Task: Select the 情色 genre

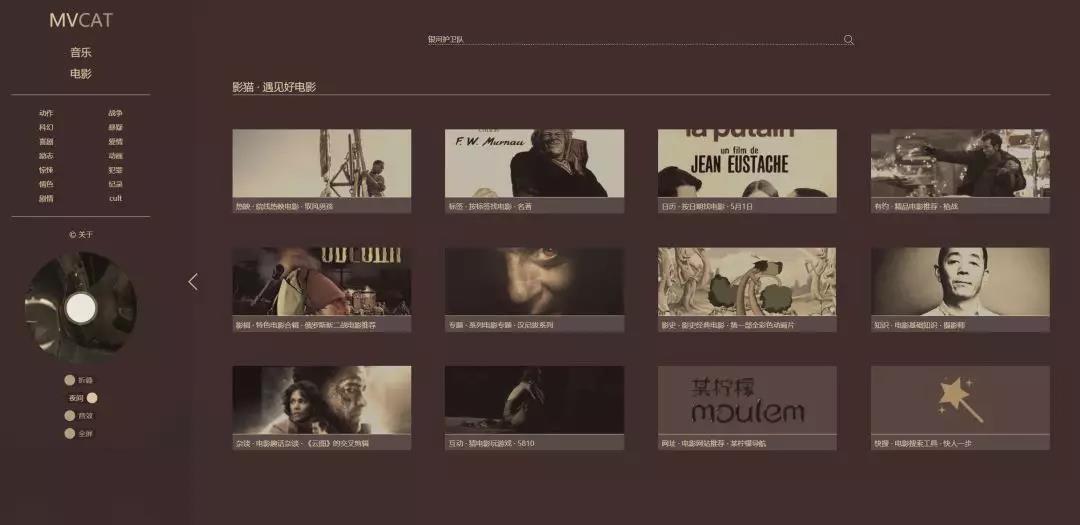Action: click(x=46, y=184)
